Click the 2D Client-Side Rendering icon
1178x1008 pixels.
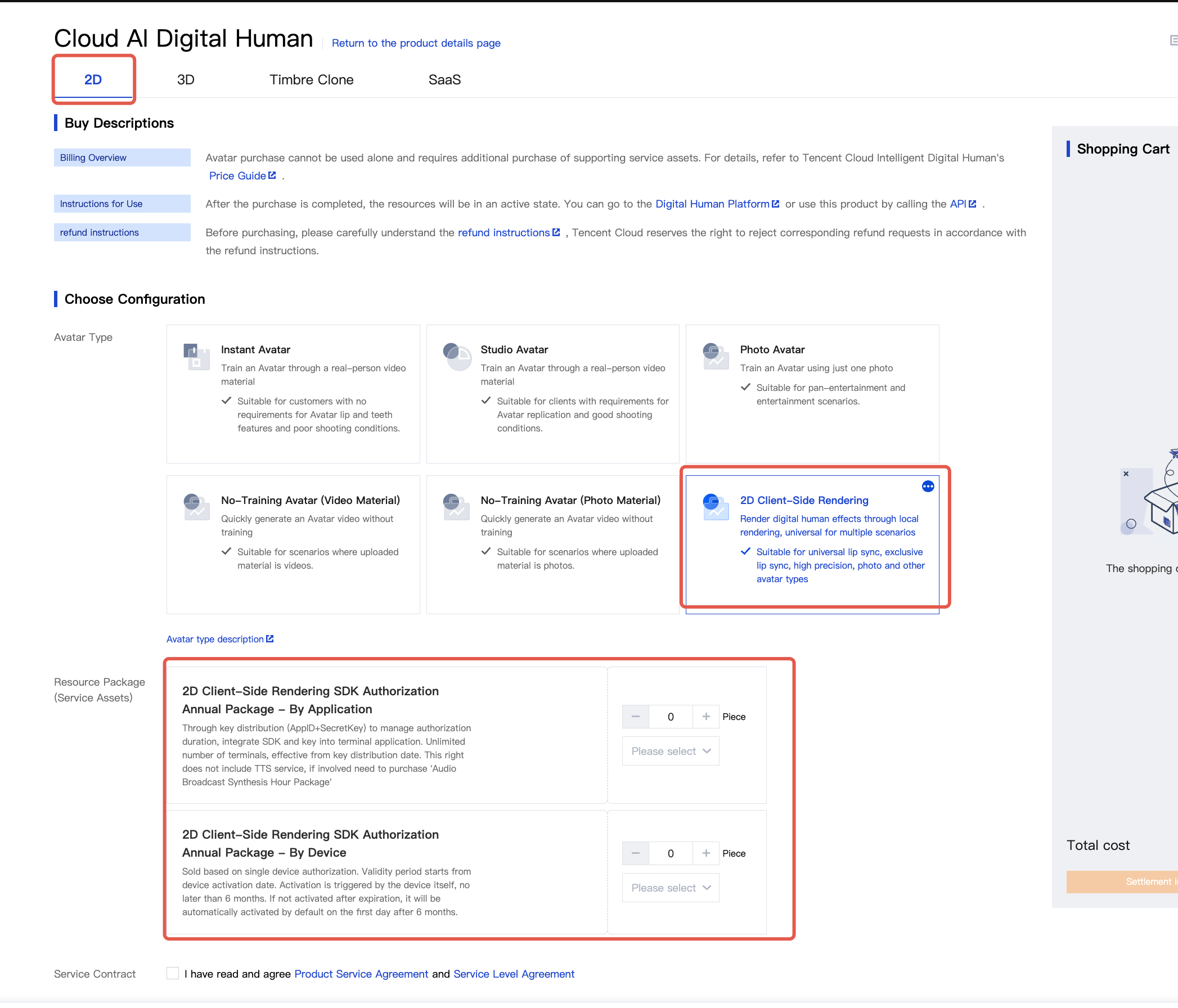[x=715, y=507]
